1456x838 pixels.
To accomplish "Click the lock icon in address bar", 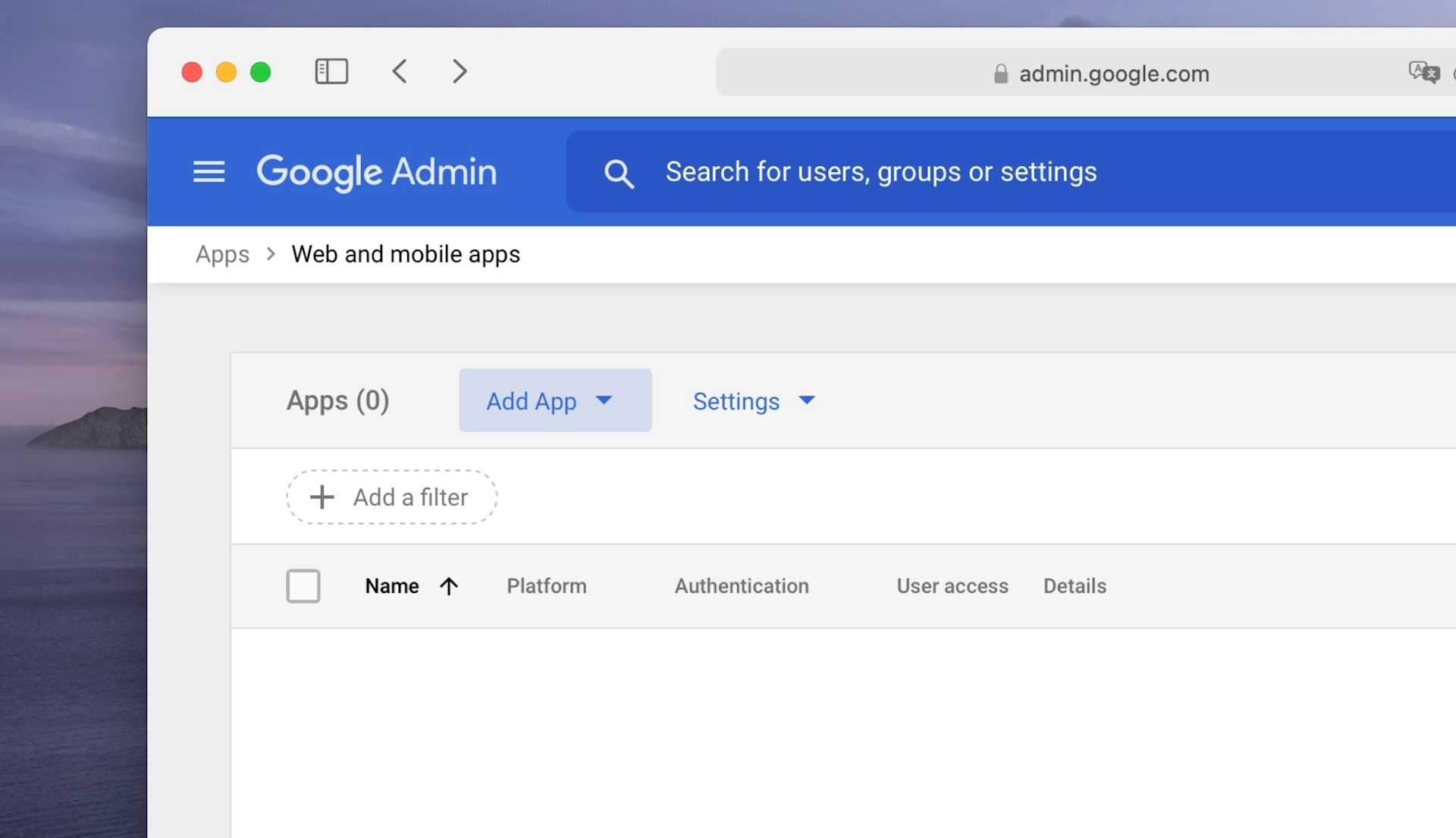I will coord(1000,74).
